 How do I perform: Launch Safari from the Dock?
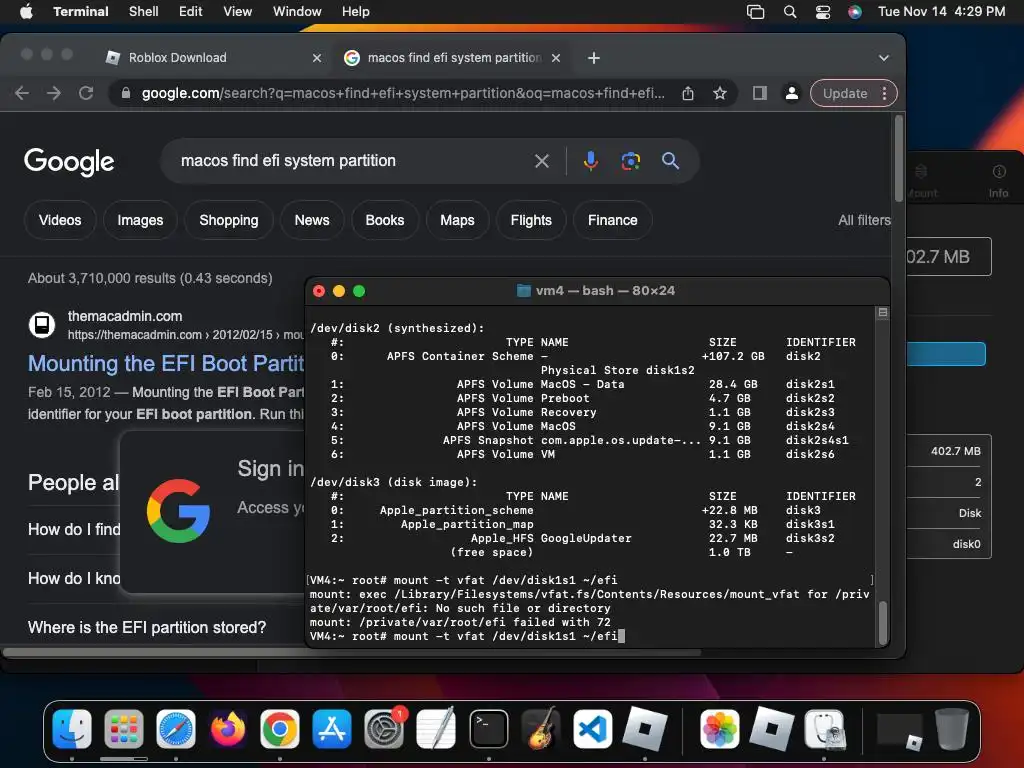coord(176,728)
